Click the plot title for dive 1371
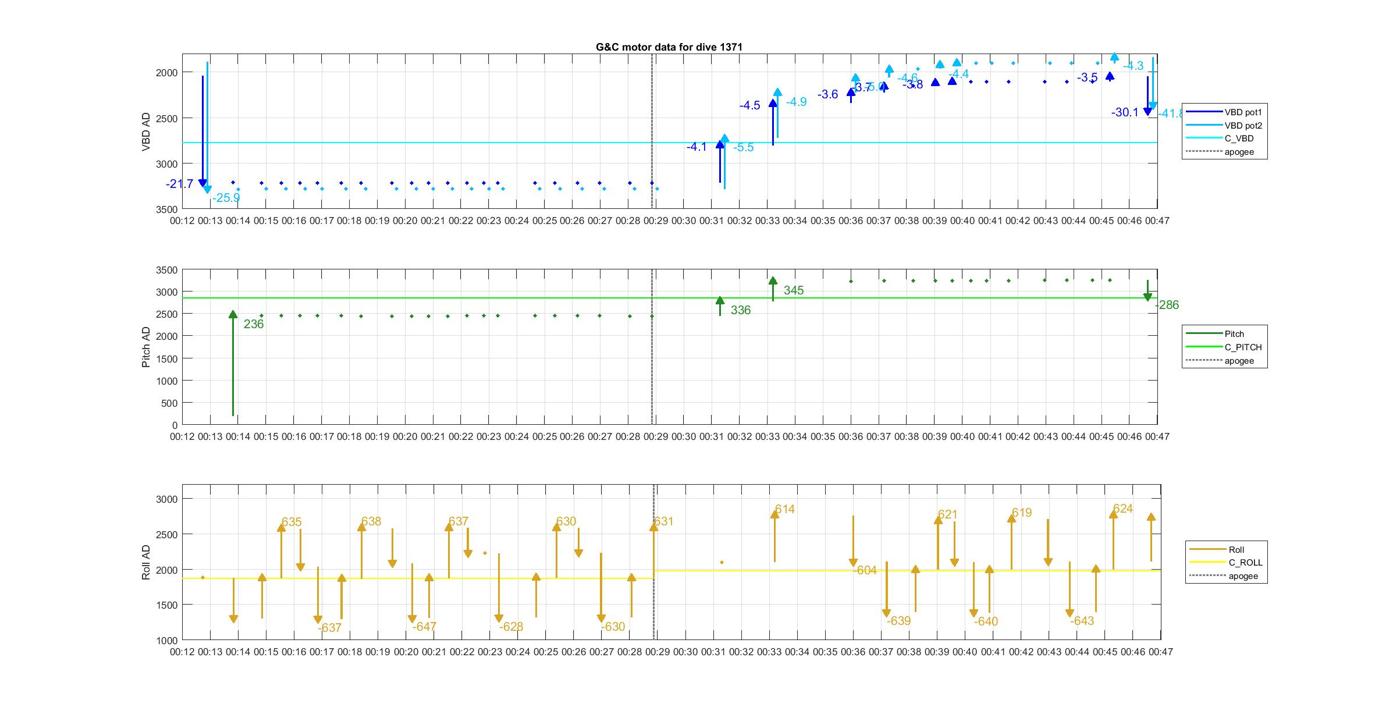Image resolution: width=1400 pixels, height=720 pixels. [669, 47]
